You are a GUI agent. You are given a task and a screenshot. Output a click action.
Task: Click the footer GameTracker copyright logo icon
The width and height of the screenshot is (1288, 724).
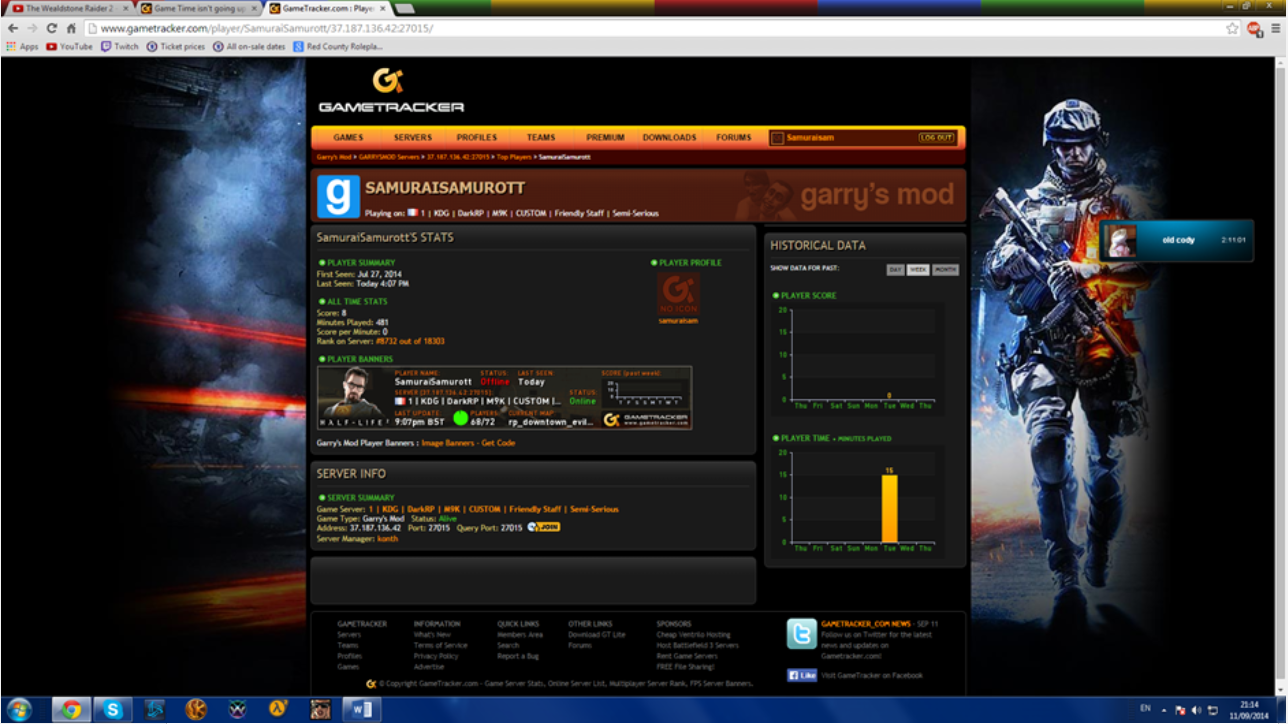tap(371, 684)
